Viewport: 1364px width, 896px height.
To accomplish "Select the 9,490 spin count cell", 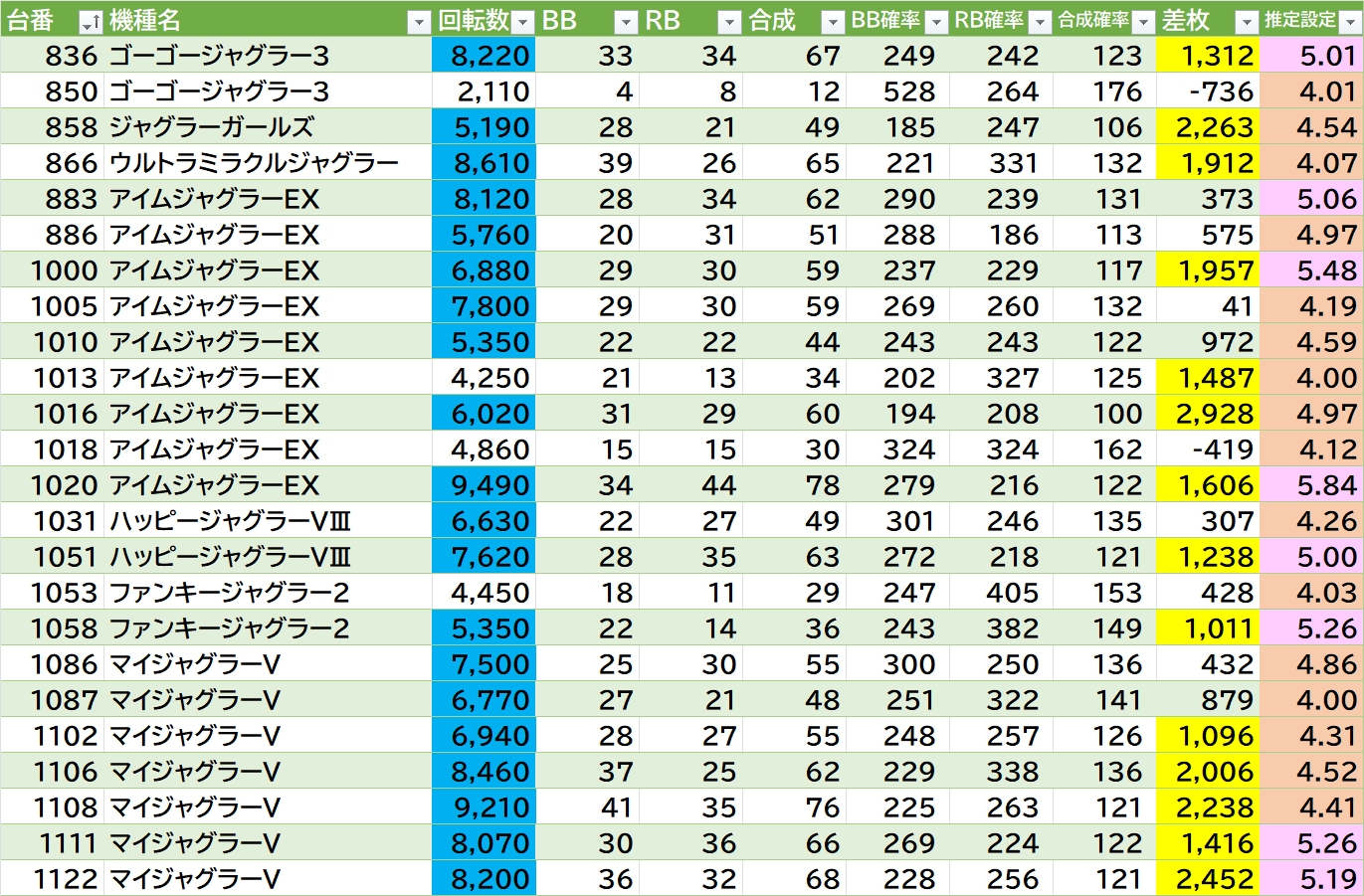I will coord(484,485).
